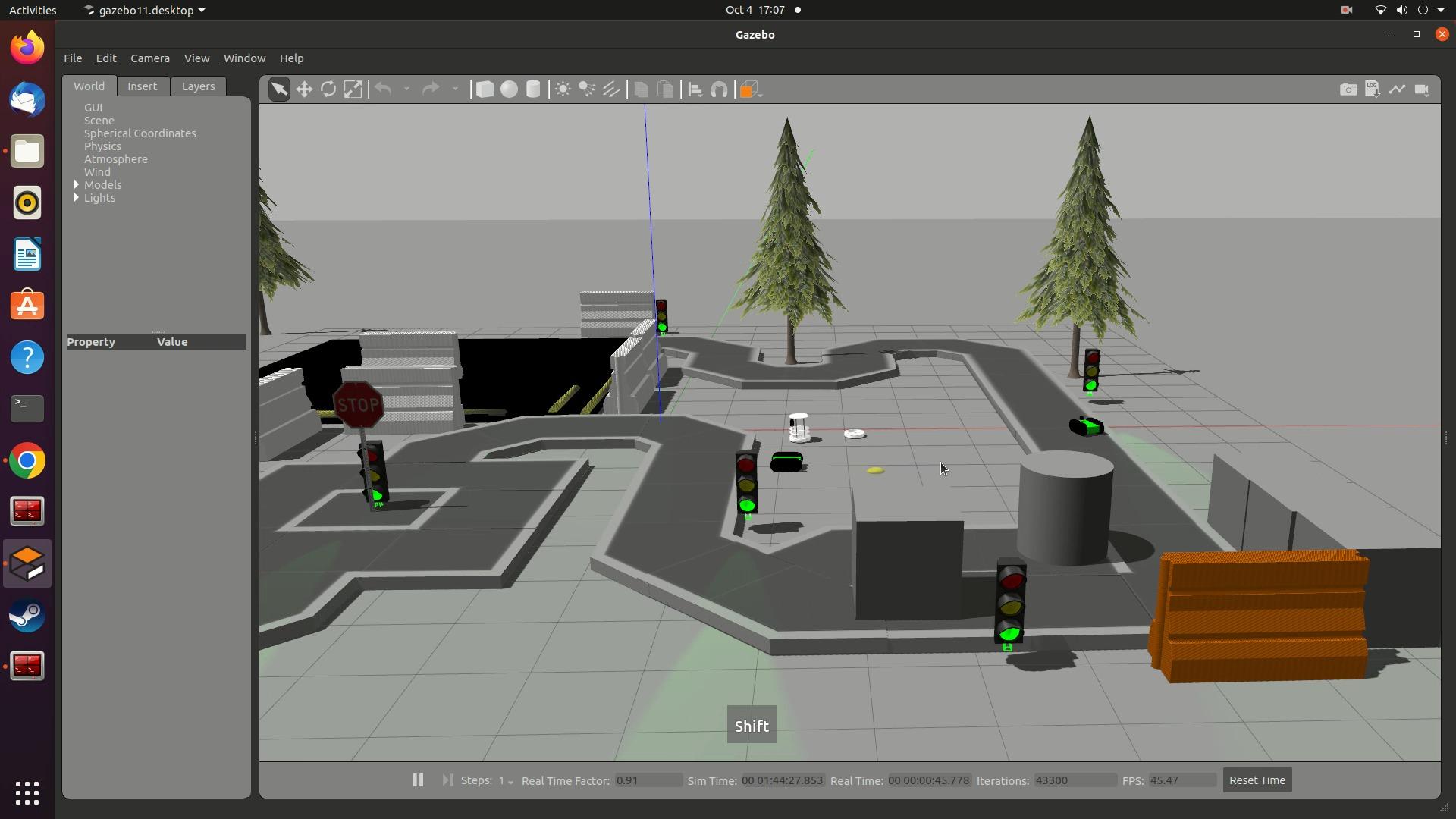The width and height of the screenshot is (1456, 819).
Task: Launch Firefox from the dock
Action: (27, 49)
